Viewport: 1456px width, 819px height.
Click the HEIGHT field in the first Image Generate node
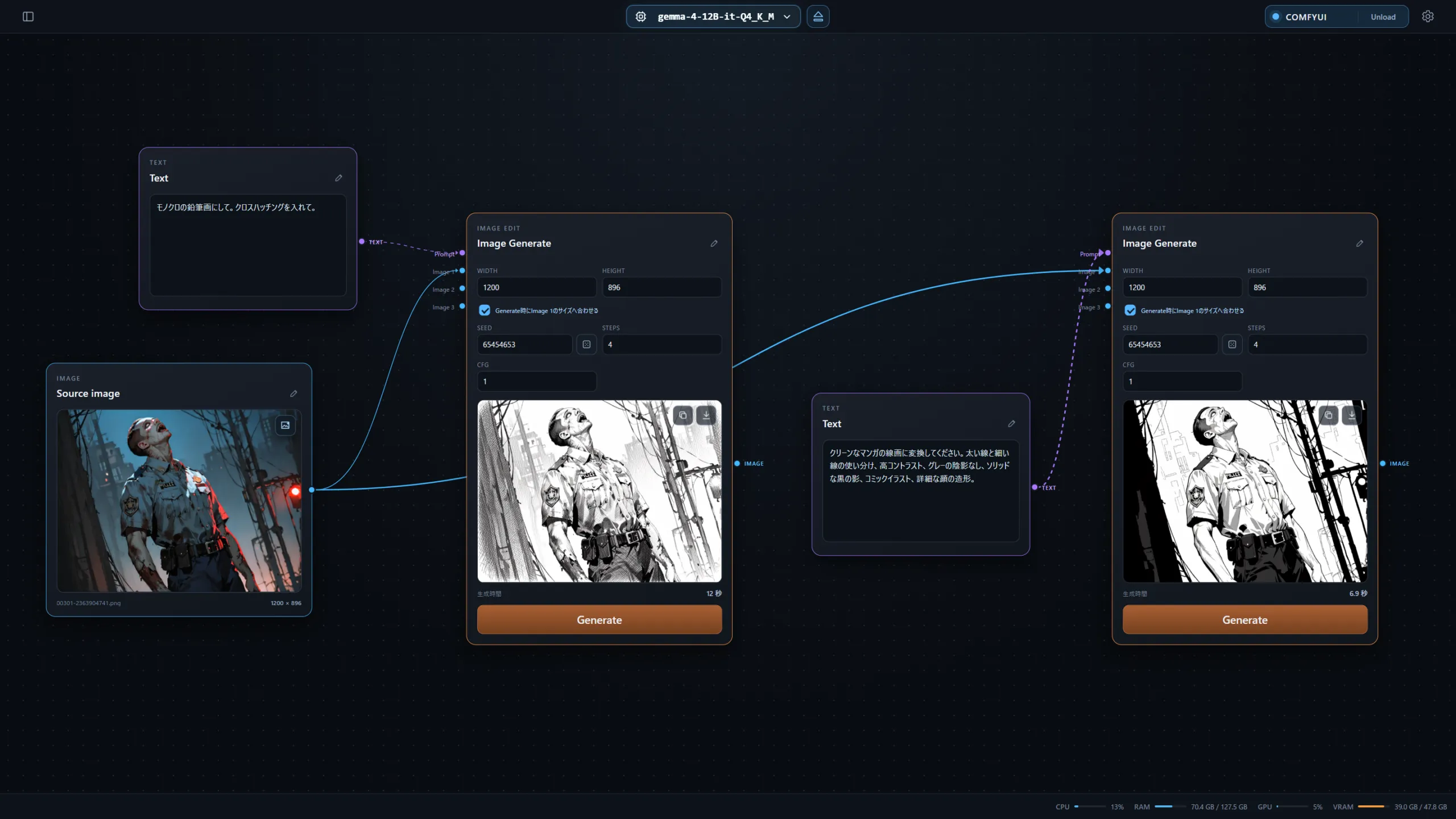coord(662,287)
